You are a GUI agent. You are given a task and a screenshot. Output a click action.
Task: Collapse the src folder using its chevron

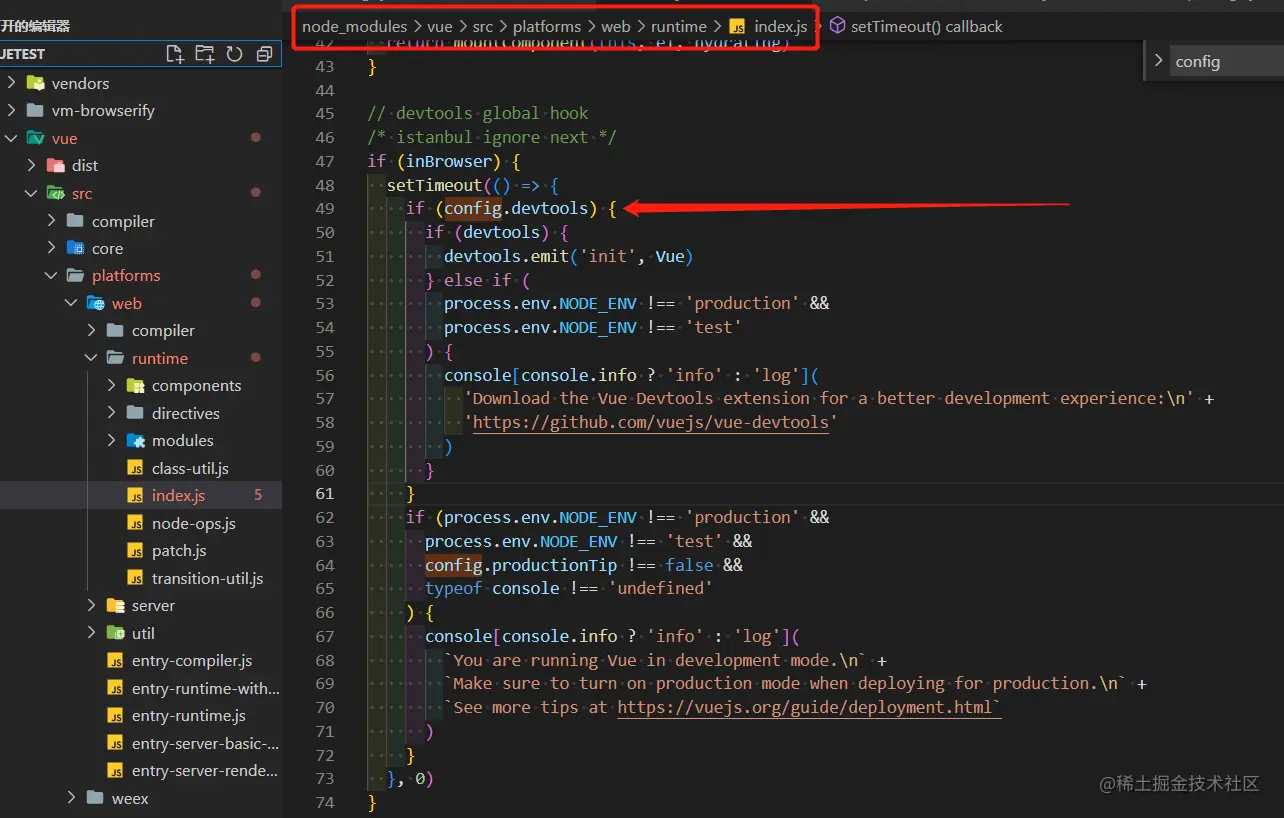click(32, 193)
